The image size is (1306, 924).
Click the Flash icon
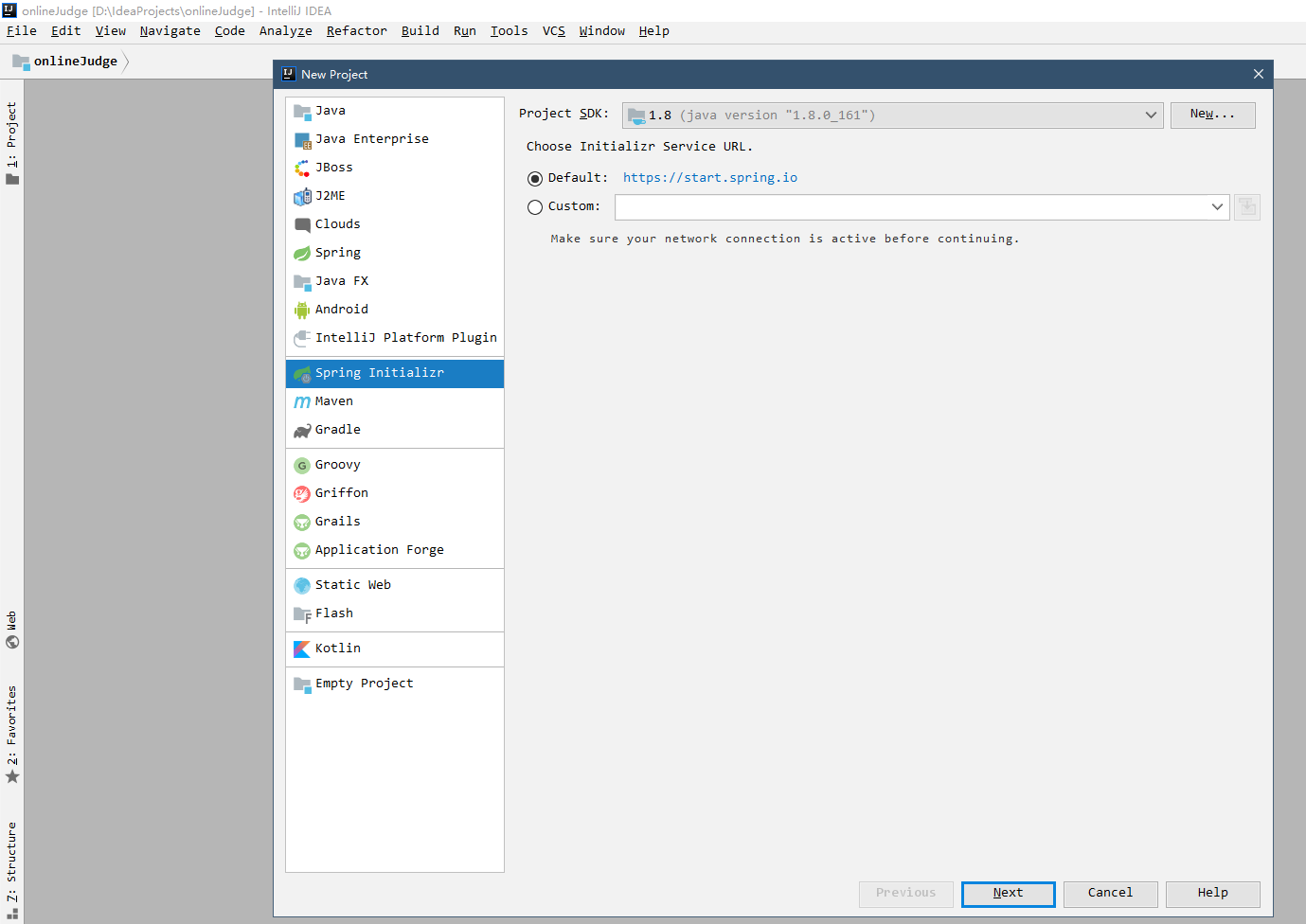coord(302,614)
